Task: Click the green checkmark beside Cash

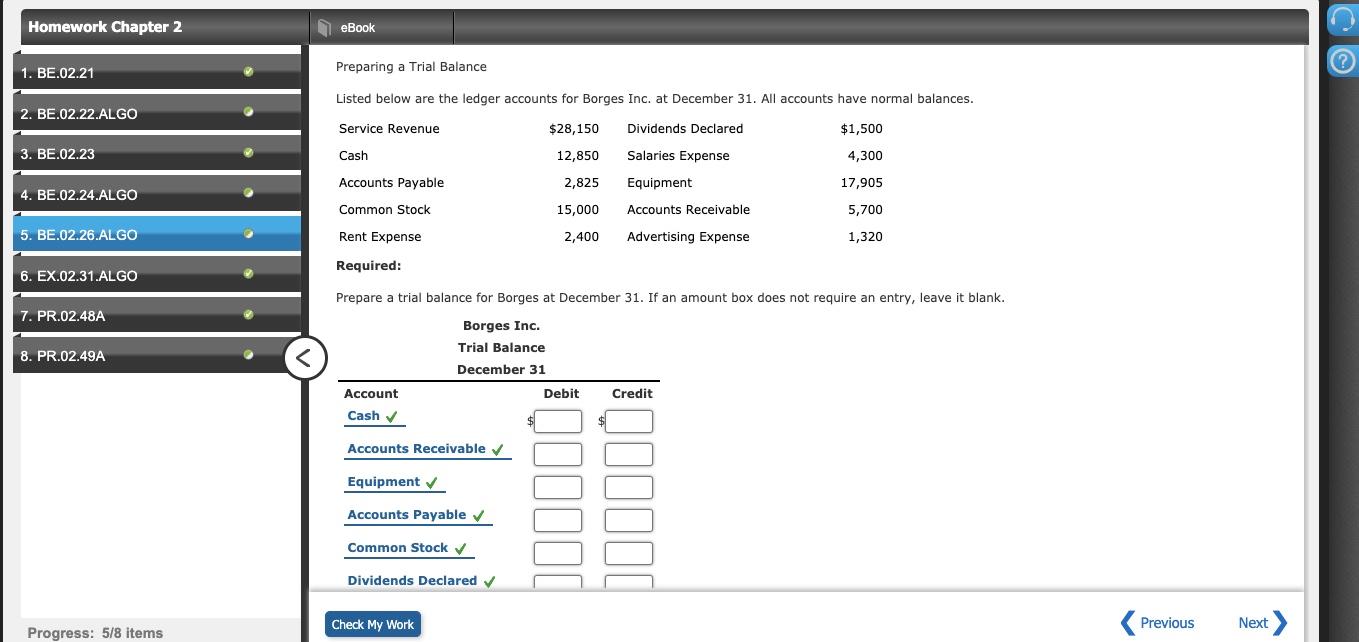Action: pyautogui.click(x=391, y=415)
